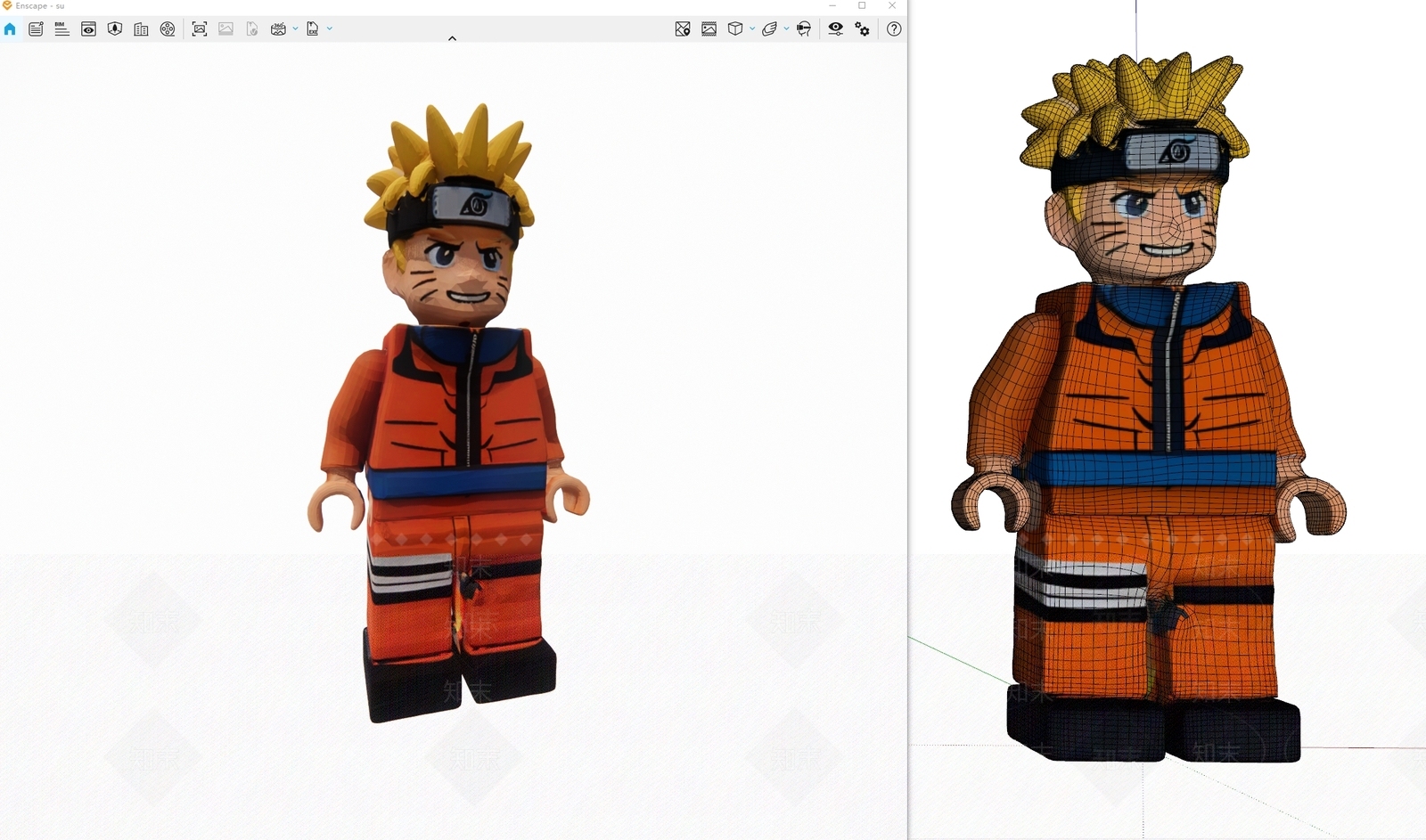The width and height of the screenshot is (1426, 840).
Task: Click the projection mode cube icon
Action: pyautogui.click(x=735, y=29)
